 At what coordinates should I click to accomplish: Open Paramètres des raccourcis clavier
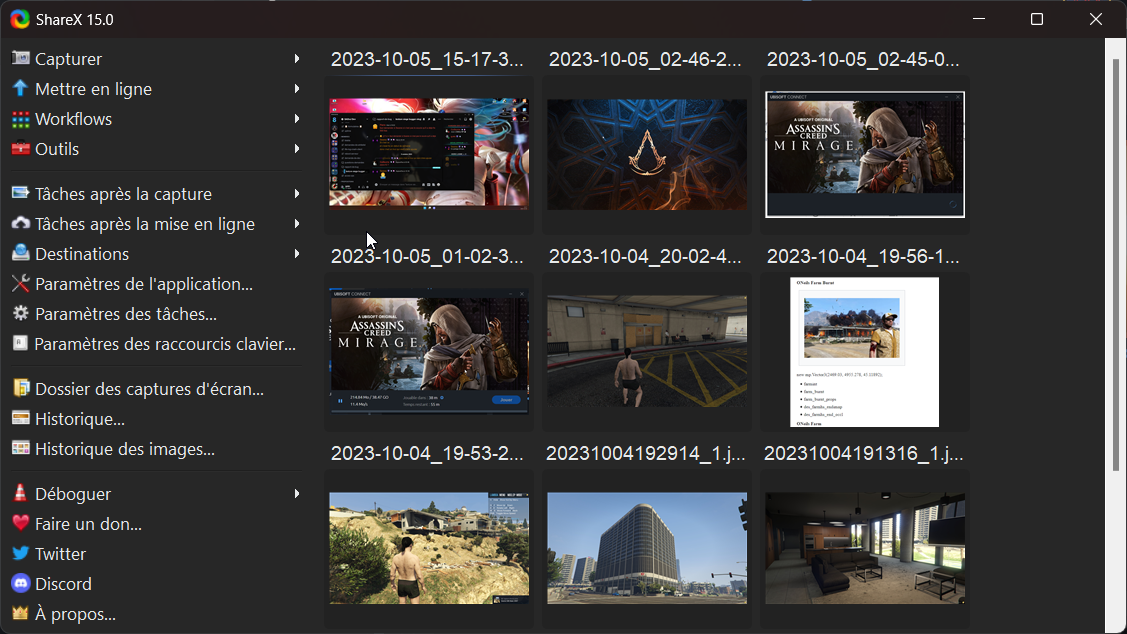pyautogui.click(x=165, y=344)
